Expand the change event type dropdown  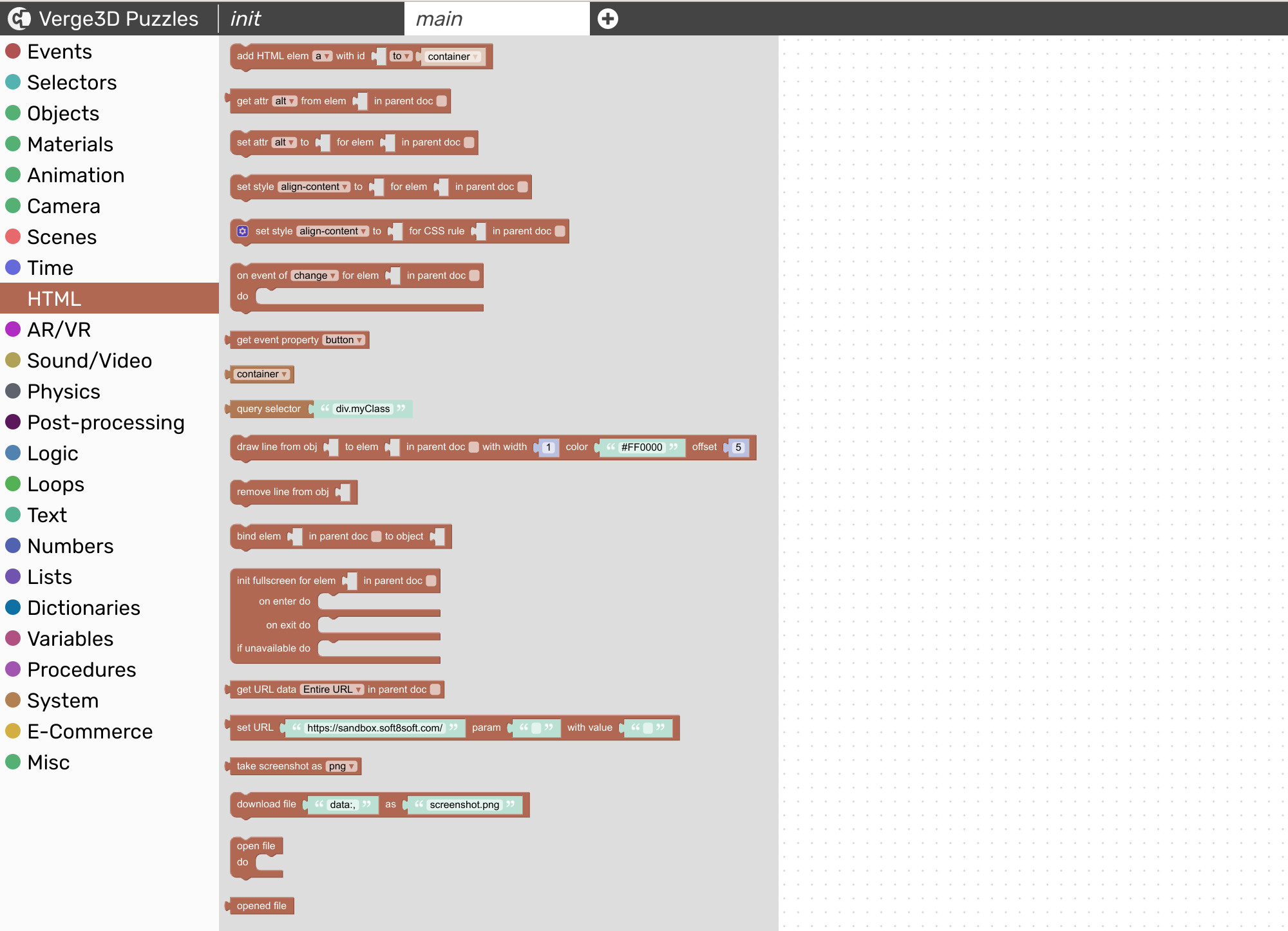(x=314, y=275)
